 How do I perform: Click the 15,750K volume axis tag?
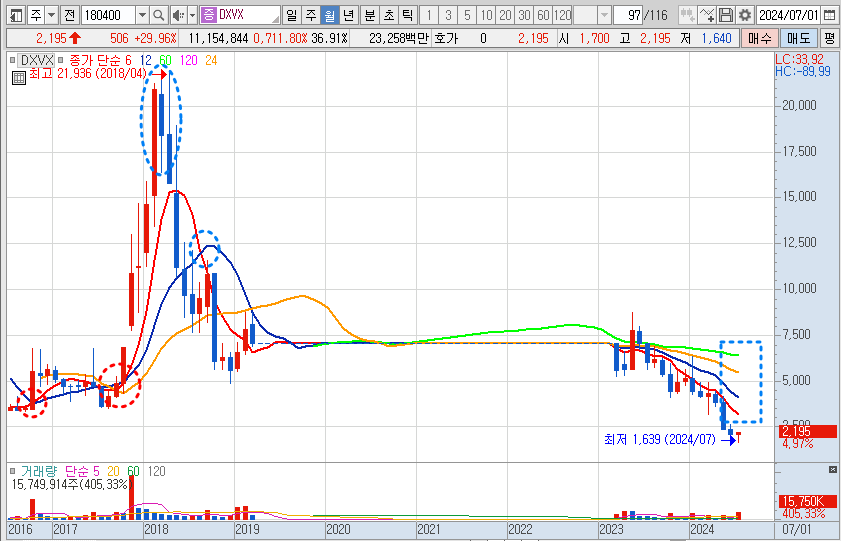pos(808,501)
